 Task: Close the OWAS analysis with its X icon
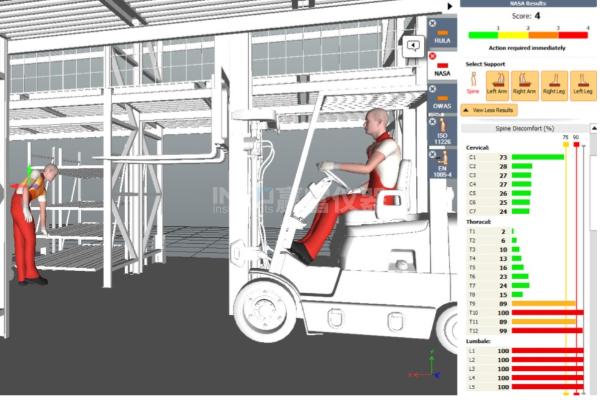(433, 89)
